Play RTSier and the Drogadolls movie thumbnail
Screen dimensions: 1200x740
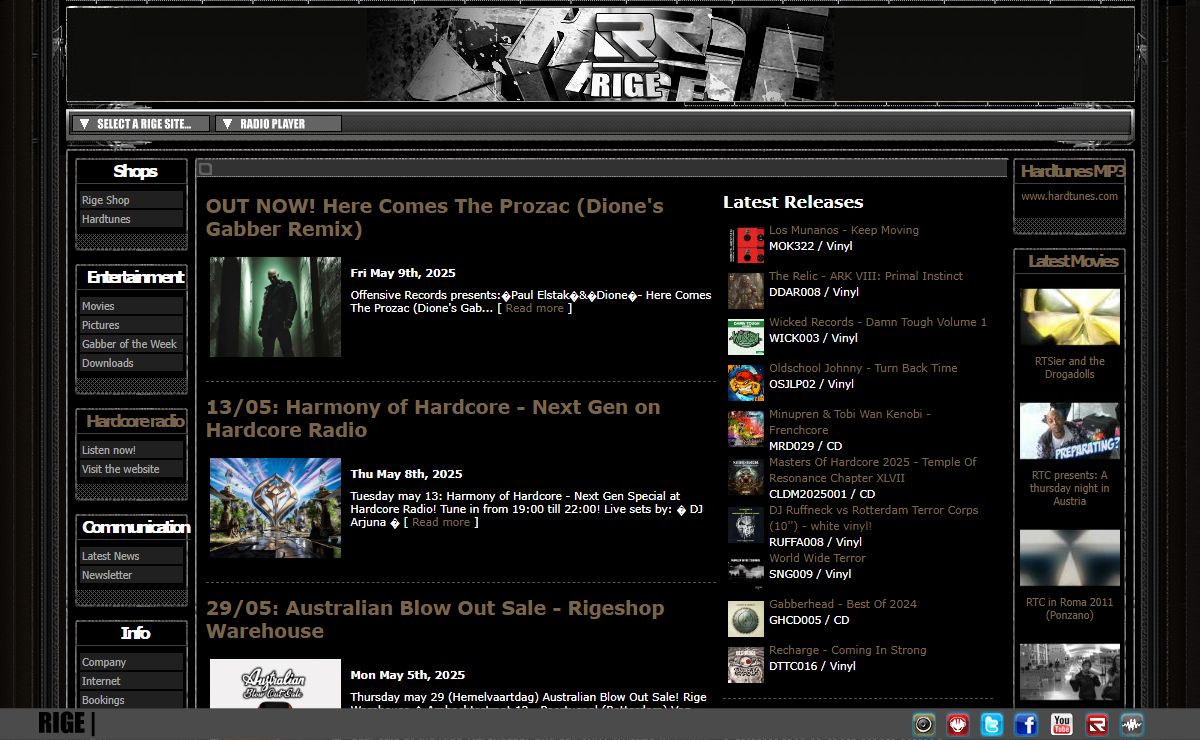[1070, 317]
